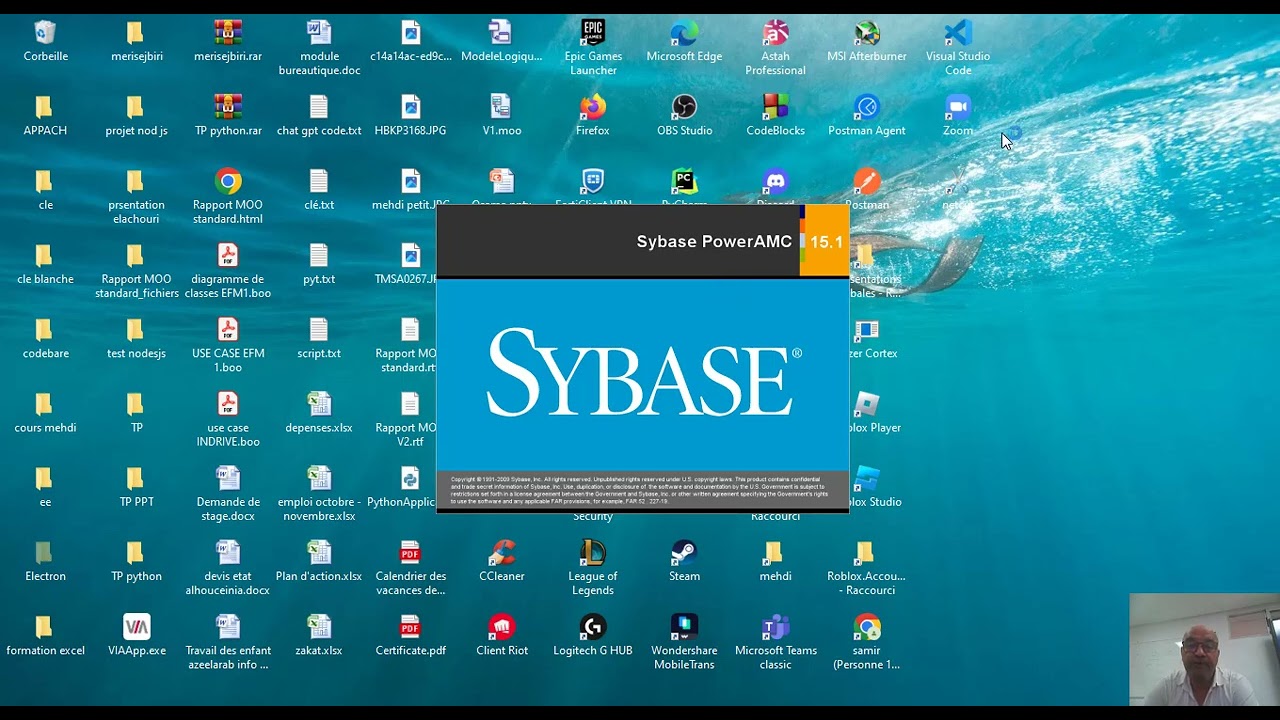This screenshot has width=1280, height=720.
Task: Select USE CASE EFM 1.boo file
Action: click(228, 345)
